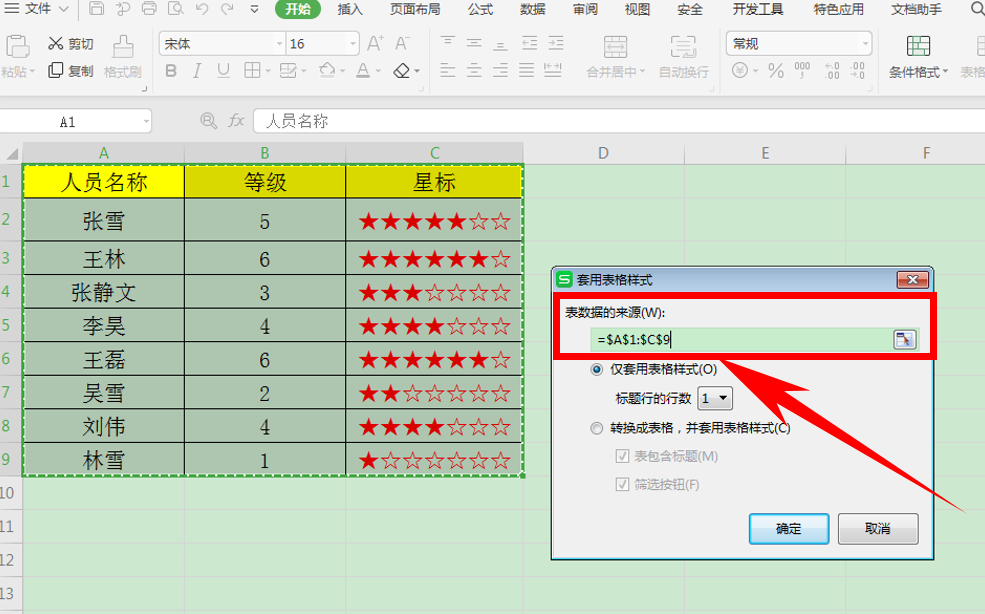Click the Copy (复制) button
Viewport: 985px width, 614px height.
pos(70,70)
